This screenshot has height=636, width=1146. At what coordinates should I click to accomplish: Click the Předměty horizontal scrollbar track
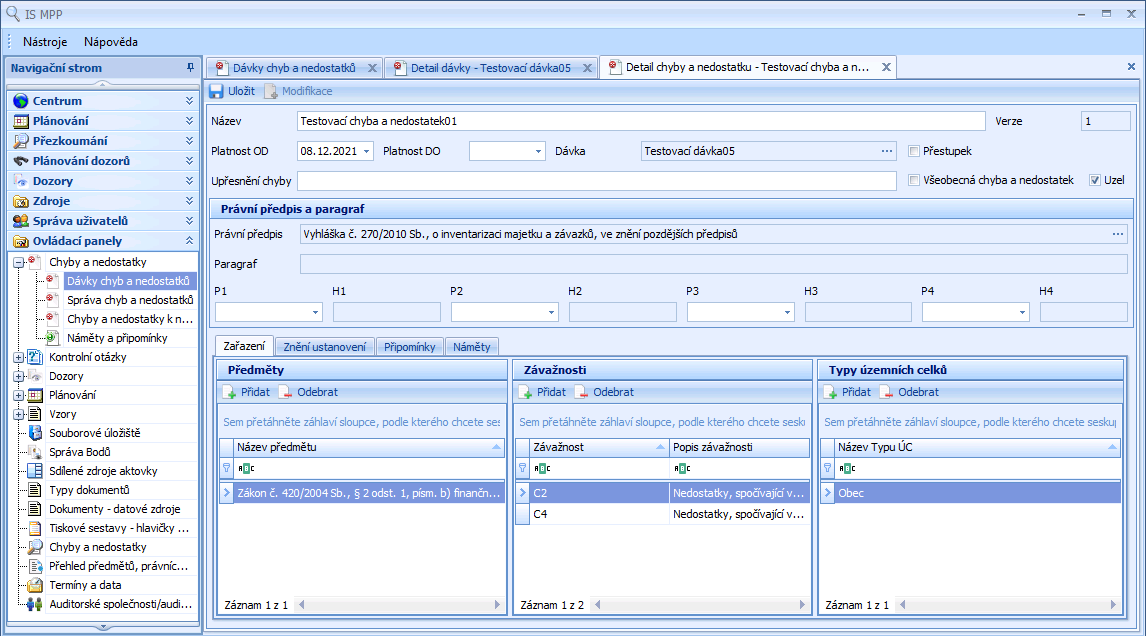[x=399, y=605]
